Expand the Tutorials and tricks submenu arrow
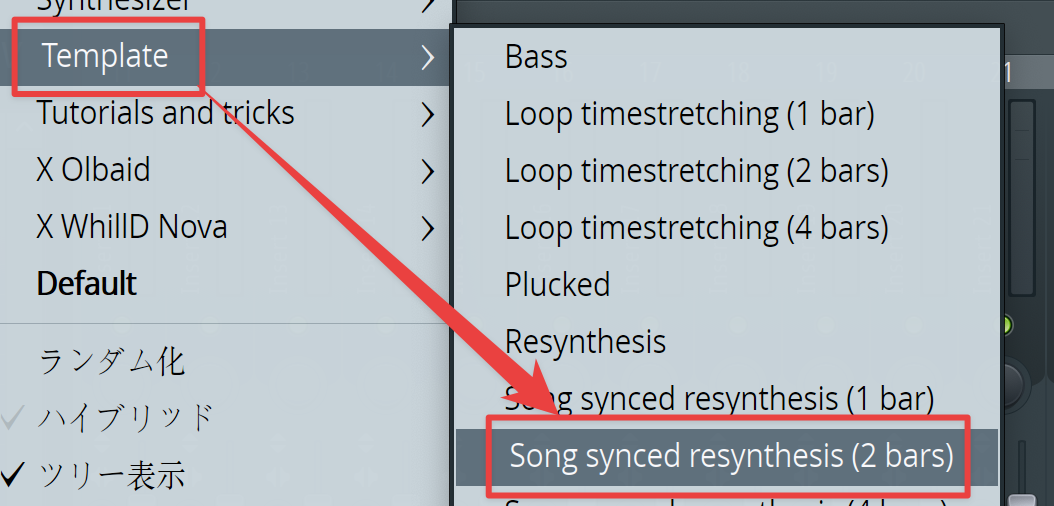Viewport: 1054px width, 506px height. 428,115
